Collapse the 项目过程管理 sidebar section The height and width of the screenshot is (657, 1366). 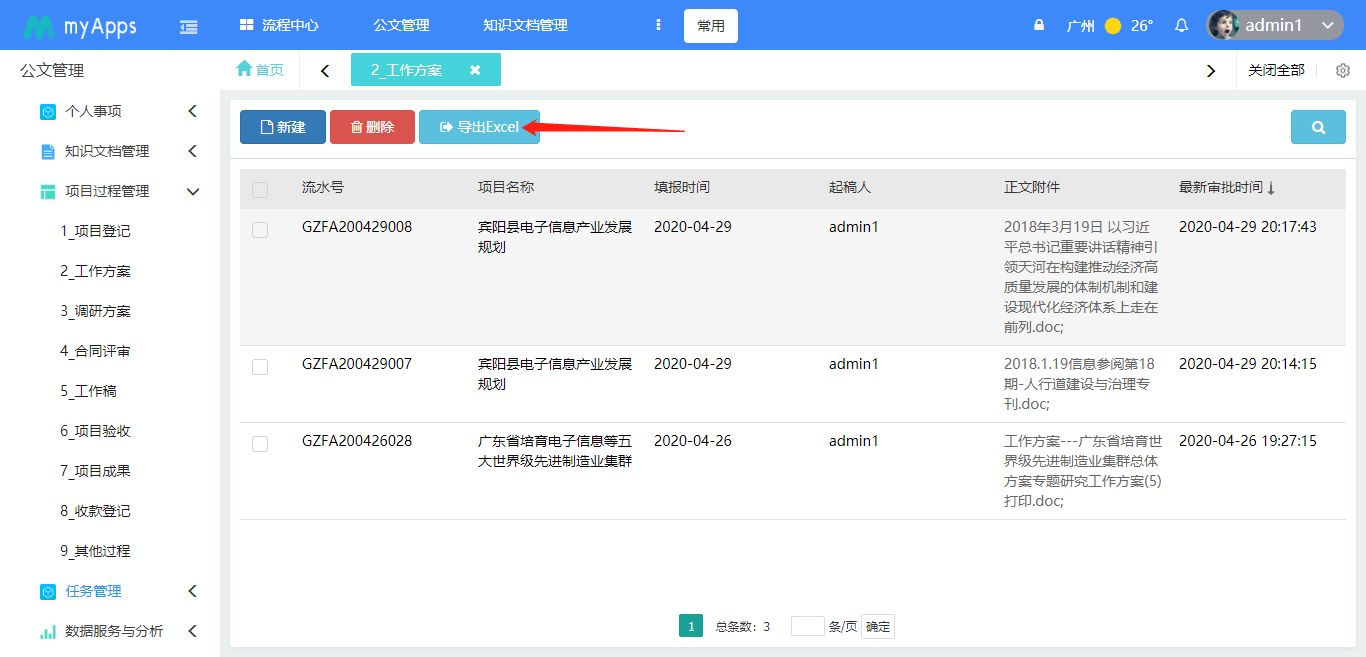193,191
